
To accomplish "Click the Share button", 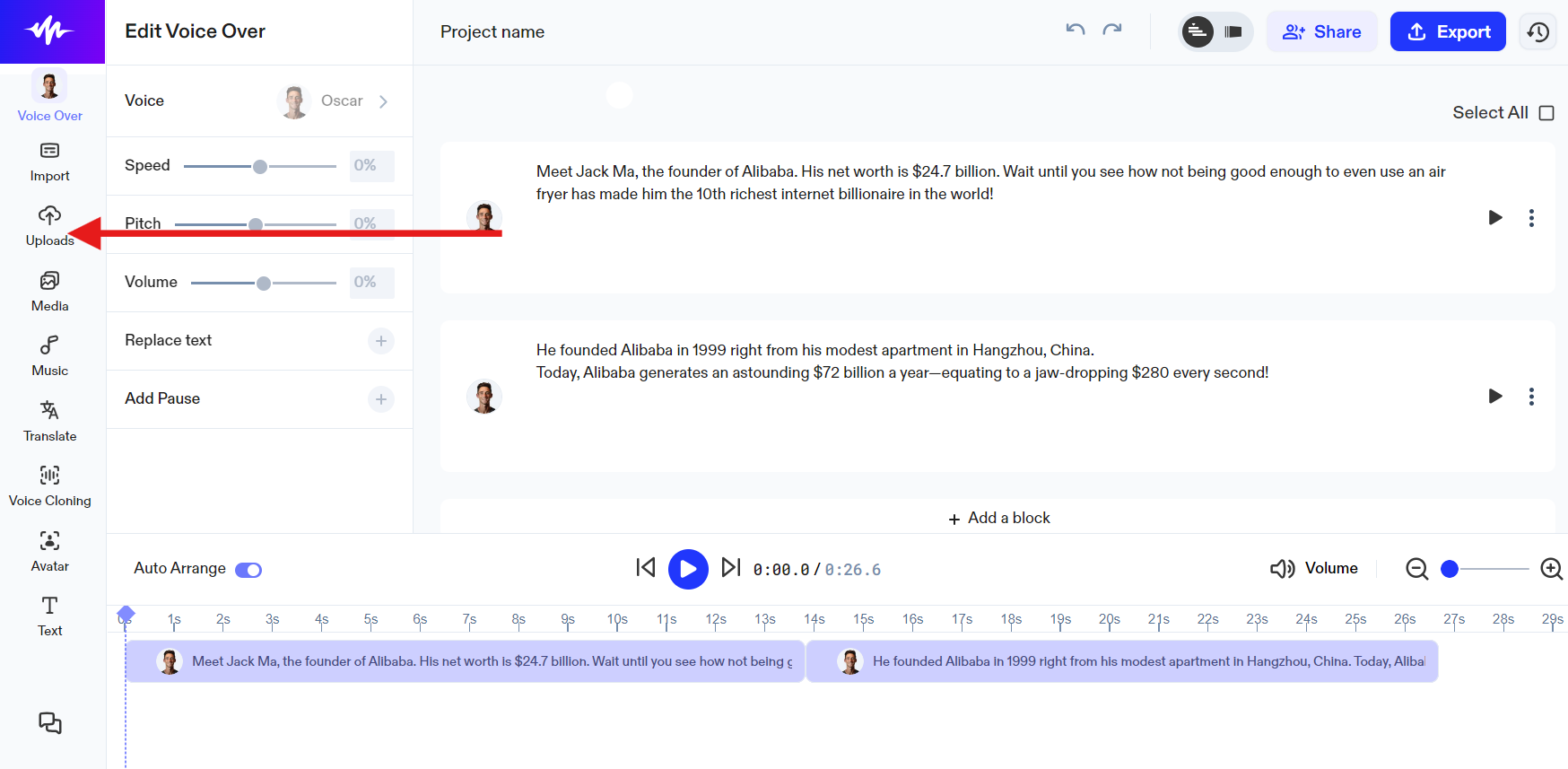I will click(x=1321, y=31).
